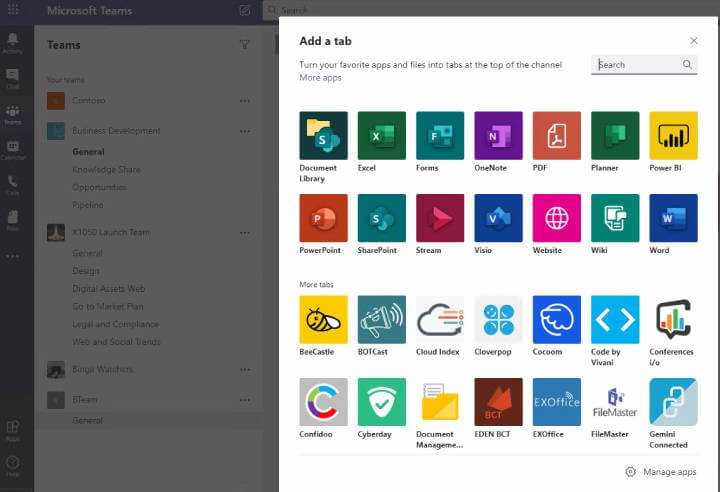Open the Opportunities channel
The image size is (720, 492).
click(x=99, y=187)
